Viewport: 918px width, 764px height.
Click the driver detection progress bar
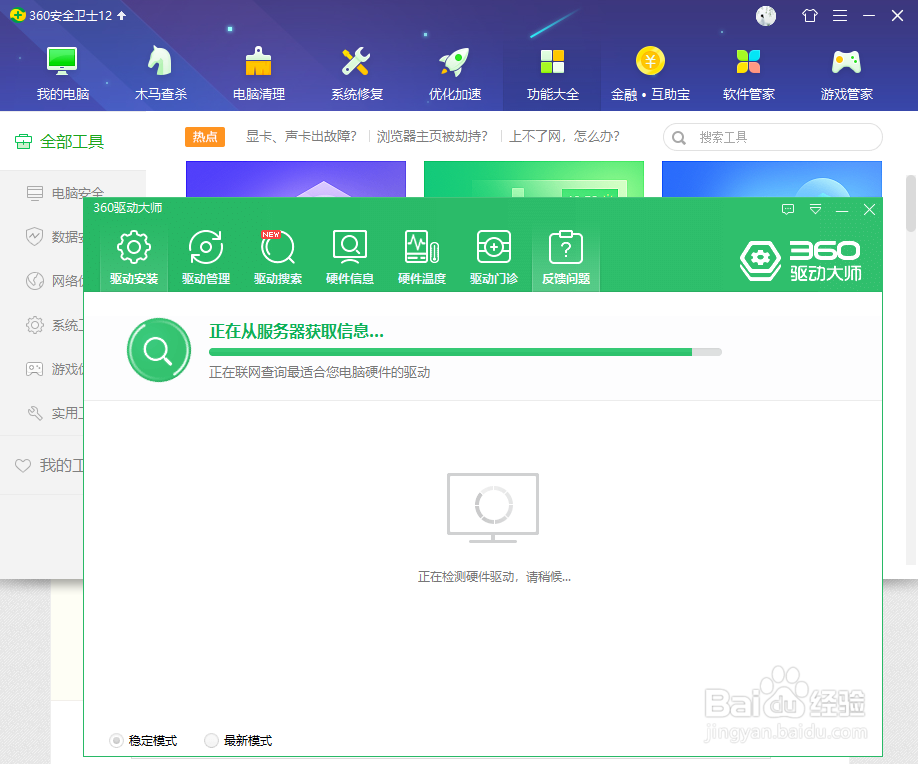coord(465,352)
